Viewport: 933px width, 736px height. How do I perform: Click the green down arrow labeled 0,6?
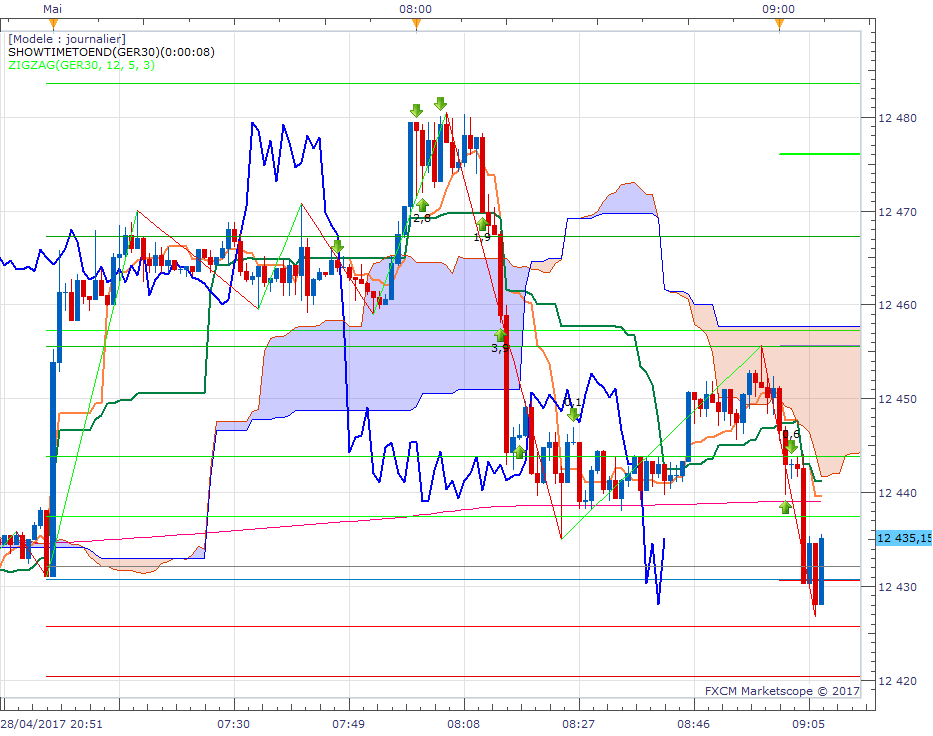[791, 446]
